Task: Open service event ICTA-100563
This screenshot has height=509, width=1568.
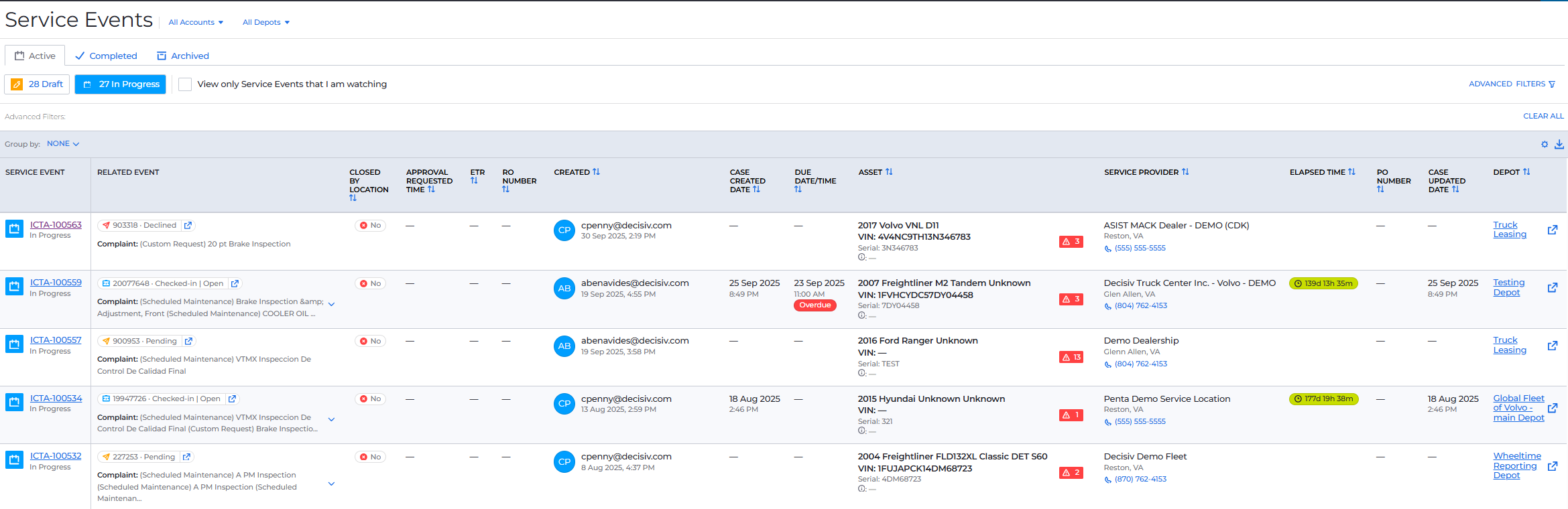Action: 56,225
